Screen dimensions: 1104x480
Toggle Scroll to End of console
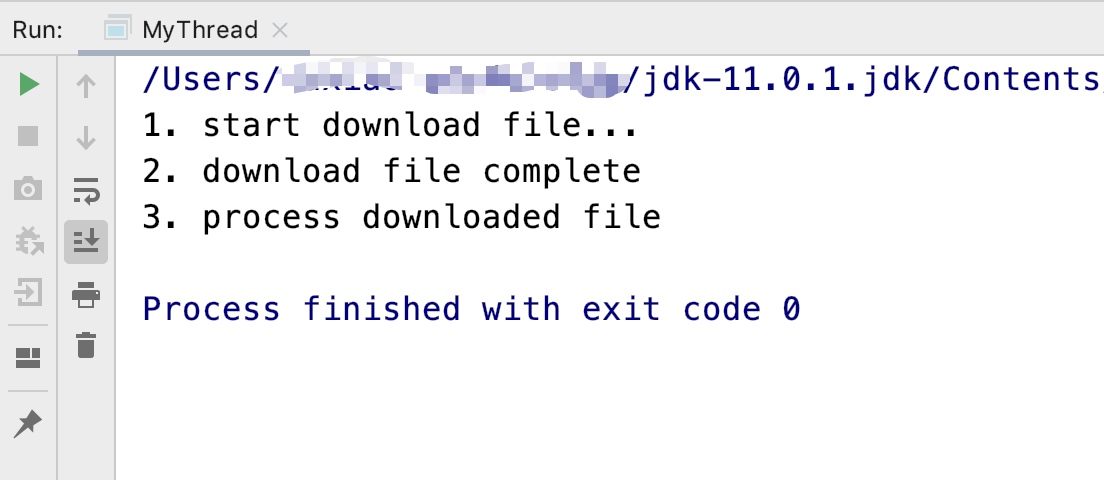86,242
